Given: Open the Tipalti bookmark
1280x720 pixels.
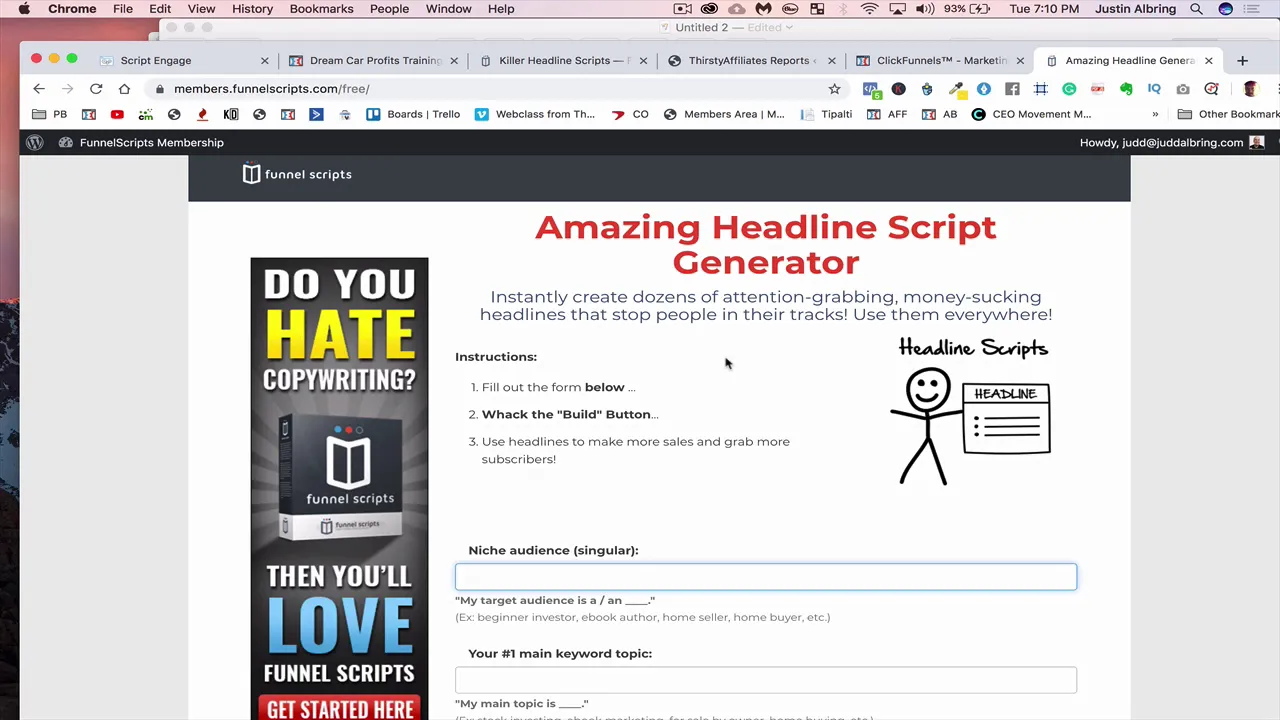Looking at the screenshot, I should 826,114.
